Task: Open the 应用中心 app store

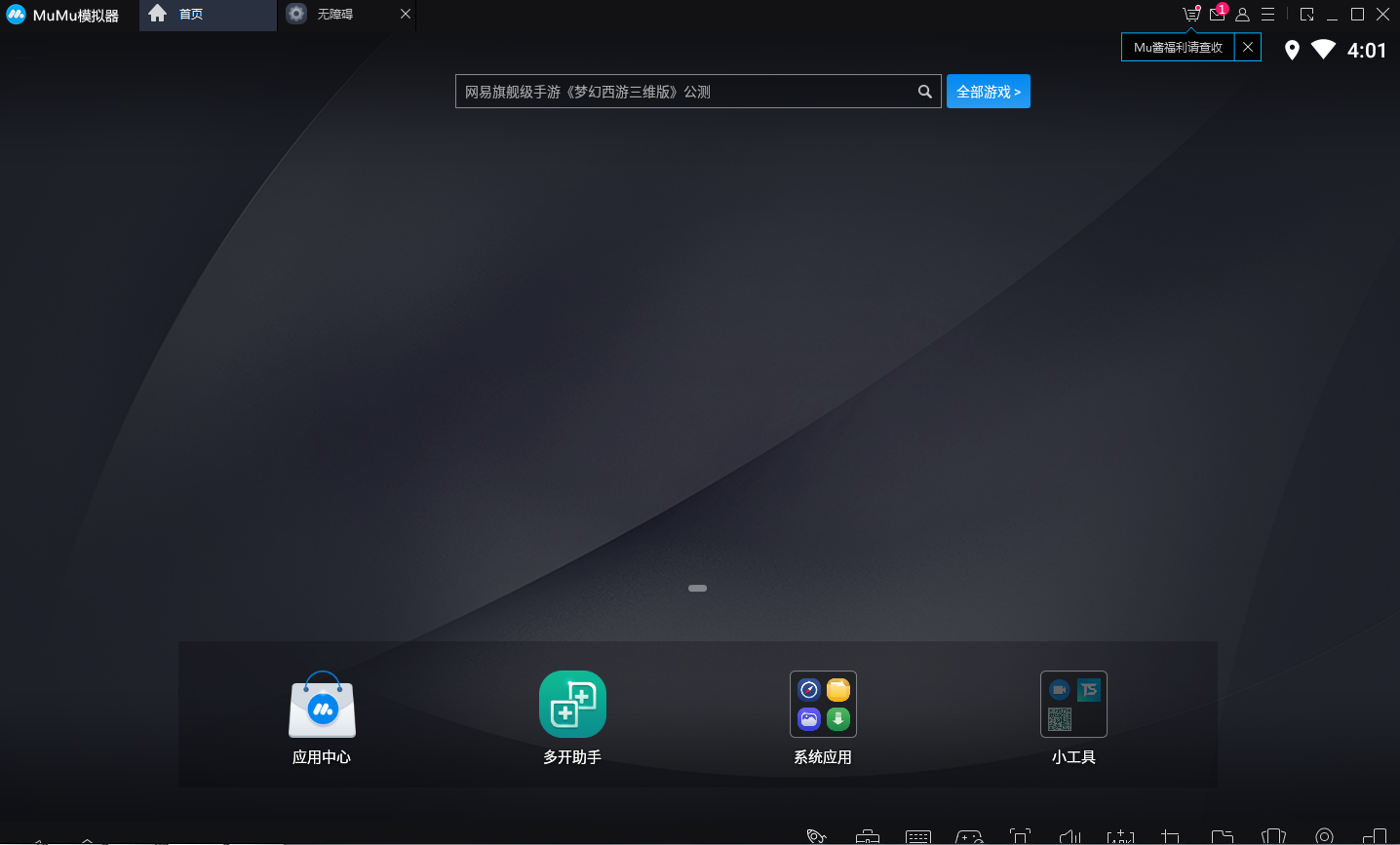Action: pyautogui.click(x=322, y=718)
